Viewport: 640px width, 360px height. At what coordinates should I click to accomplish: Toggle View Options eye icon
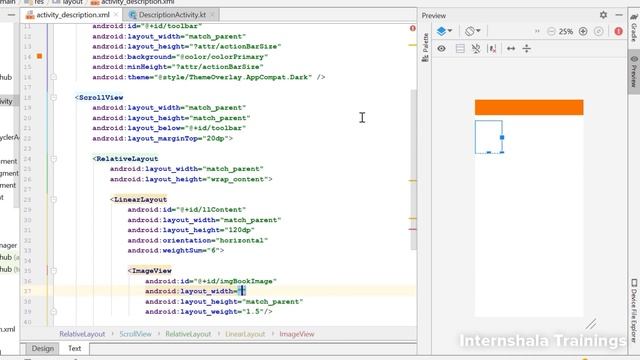(x=442, y=49)
